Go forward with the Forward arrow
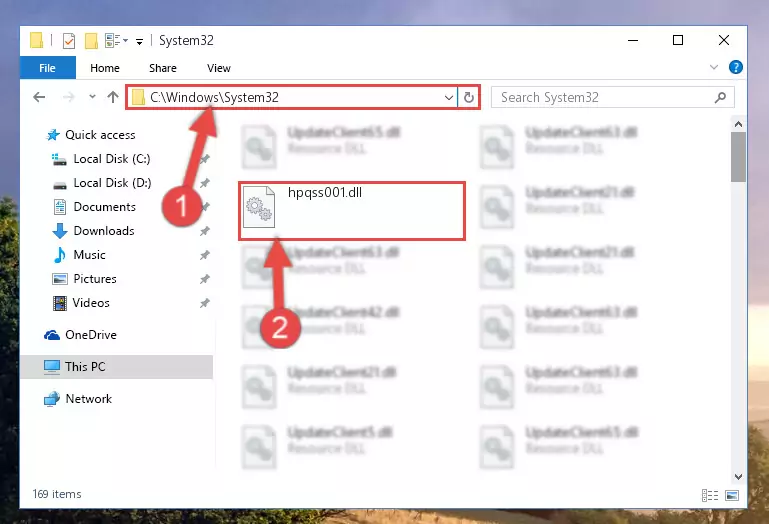The image size is (769, 524). (69, 97)
